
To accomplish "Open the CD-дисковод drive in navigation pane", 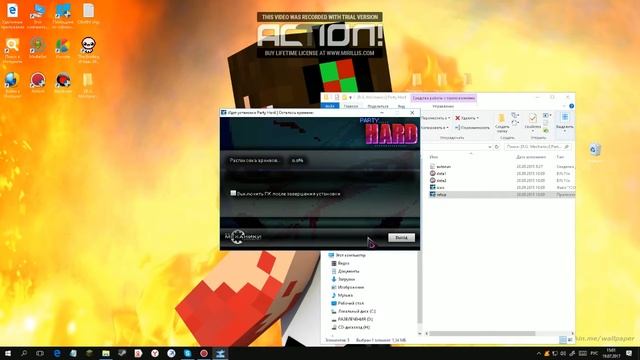I will (351, 327).
